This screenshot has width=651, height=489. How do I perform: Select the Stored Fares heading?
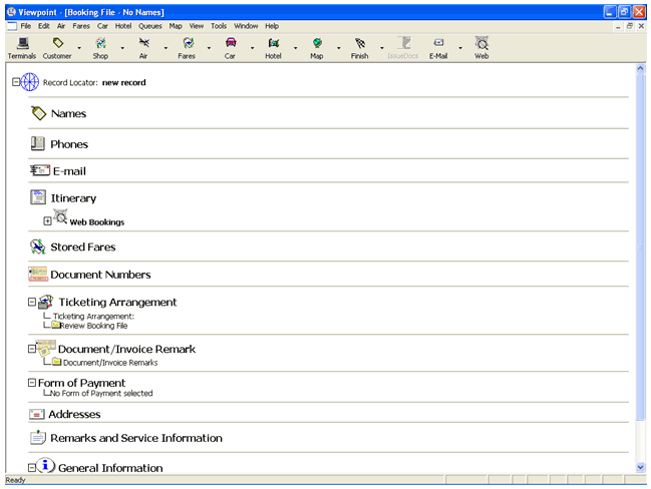[83, 247]
